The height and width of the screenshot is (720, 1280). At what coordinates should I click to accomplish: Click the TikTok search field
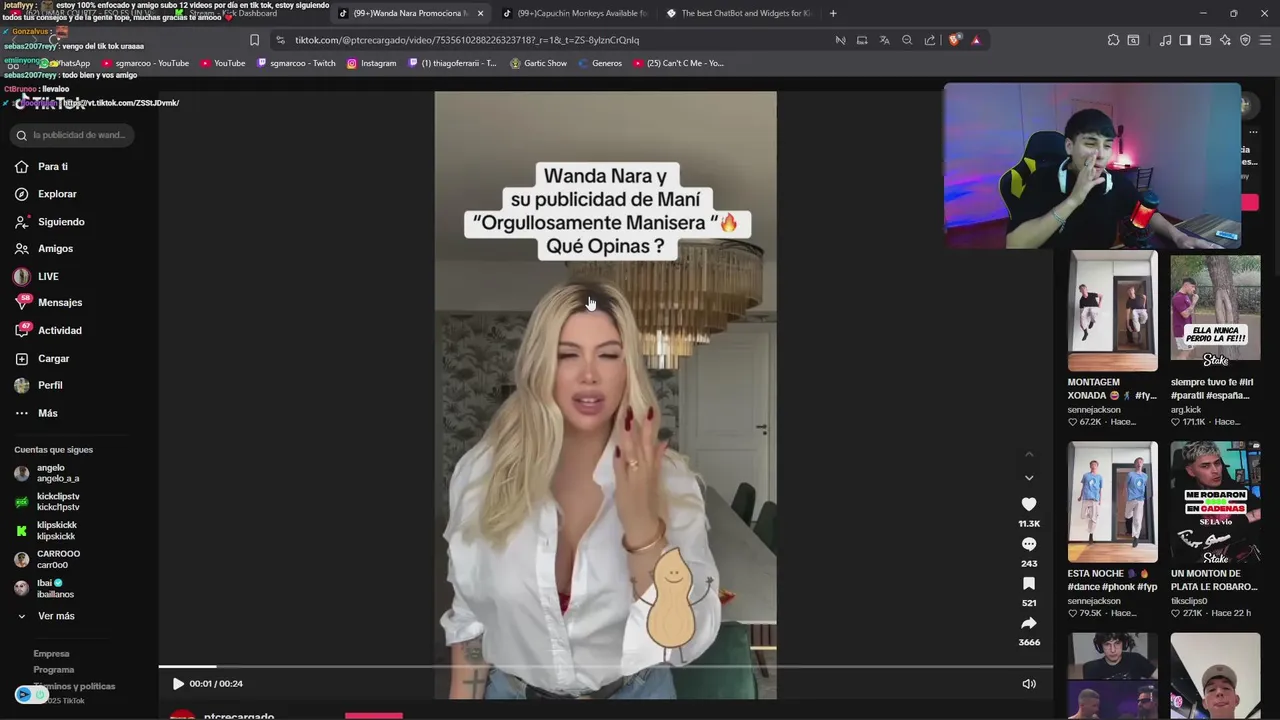coord(74,135)
